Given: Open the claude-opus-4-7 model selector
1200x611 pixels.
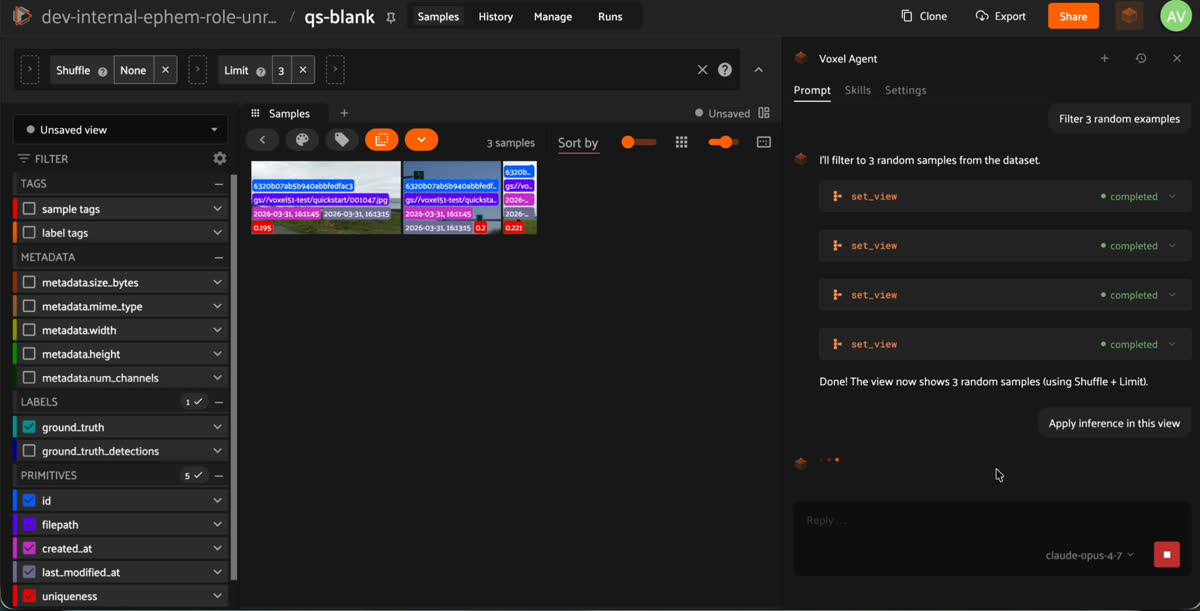Looking at the screenshot, I should coord(1090,555).
